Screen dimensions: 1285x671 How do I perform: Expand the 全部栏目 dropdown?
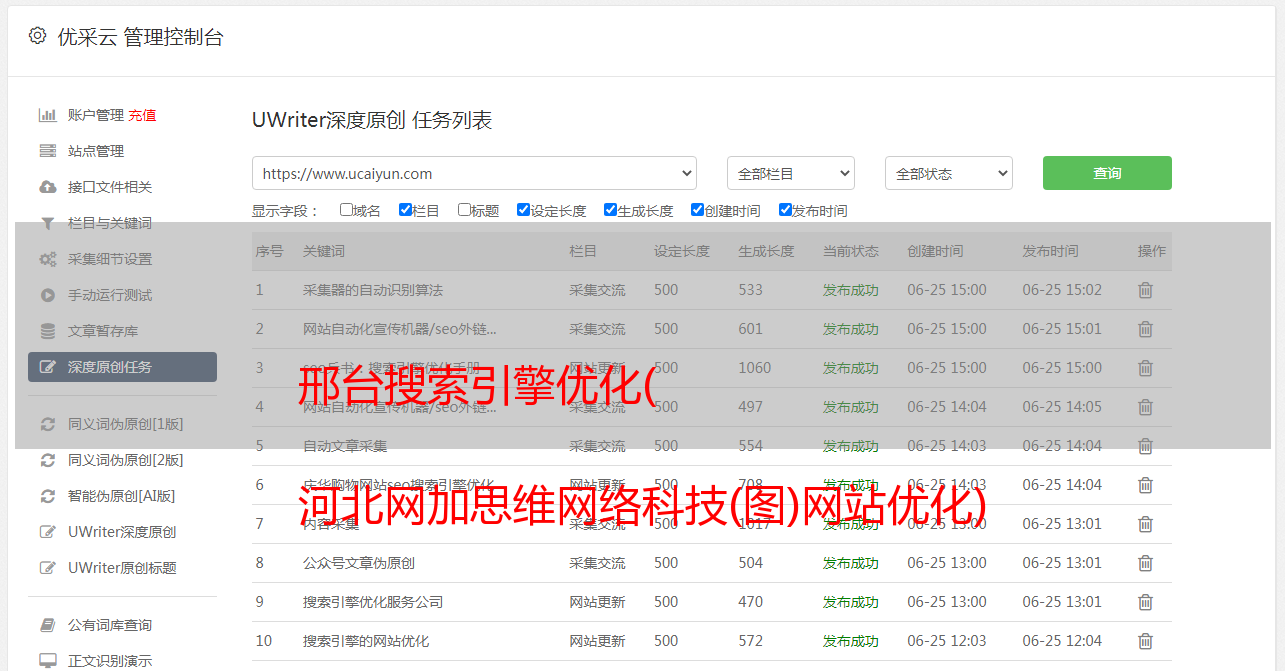[790, 173]
